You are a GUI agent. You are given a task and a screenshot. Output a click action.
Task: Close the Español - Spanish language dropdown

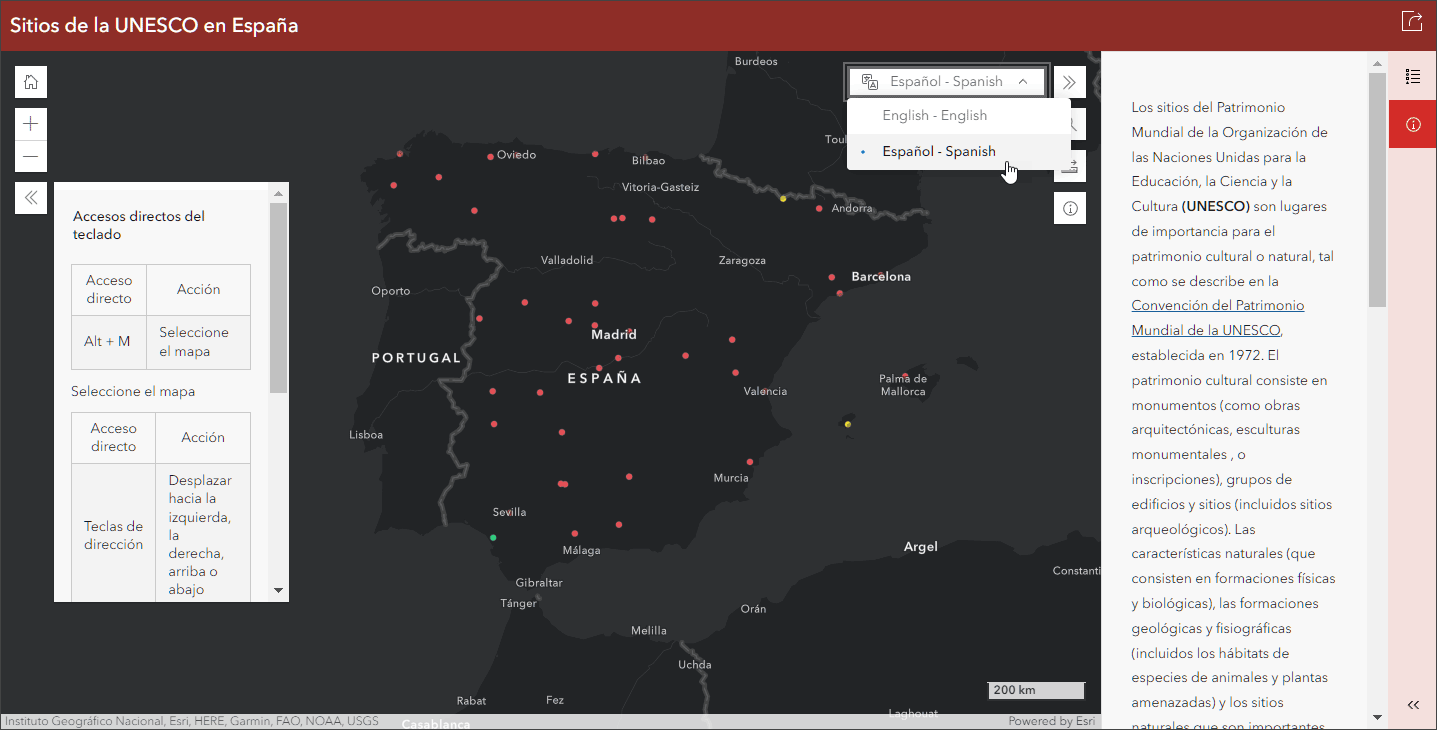tap(947, 82)
